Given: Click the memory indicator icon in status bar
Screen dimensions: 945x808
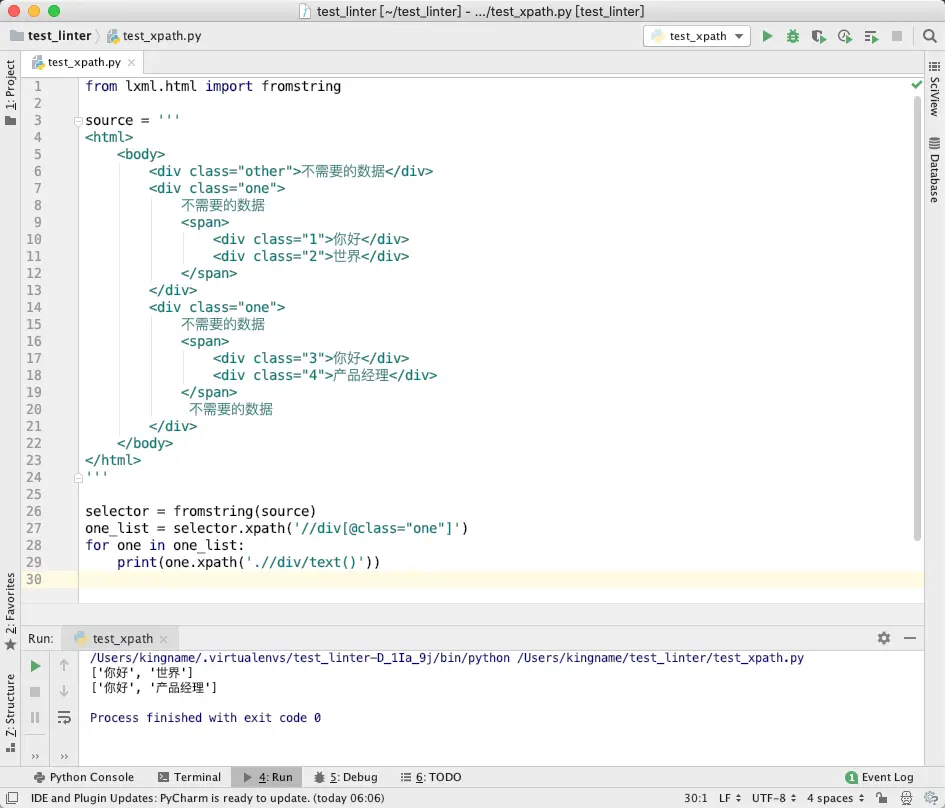Looking at the screenshot, I should point(931,798).
